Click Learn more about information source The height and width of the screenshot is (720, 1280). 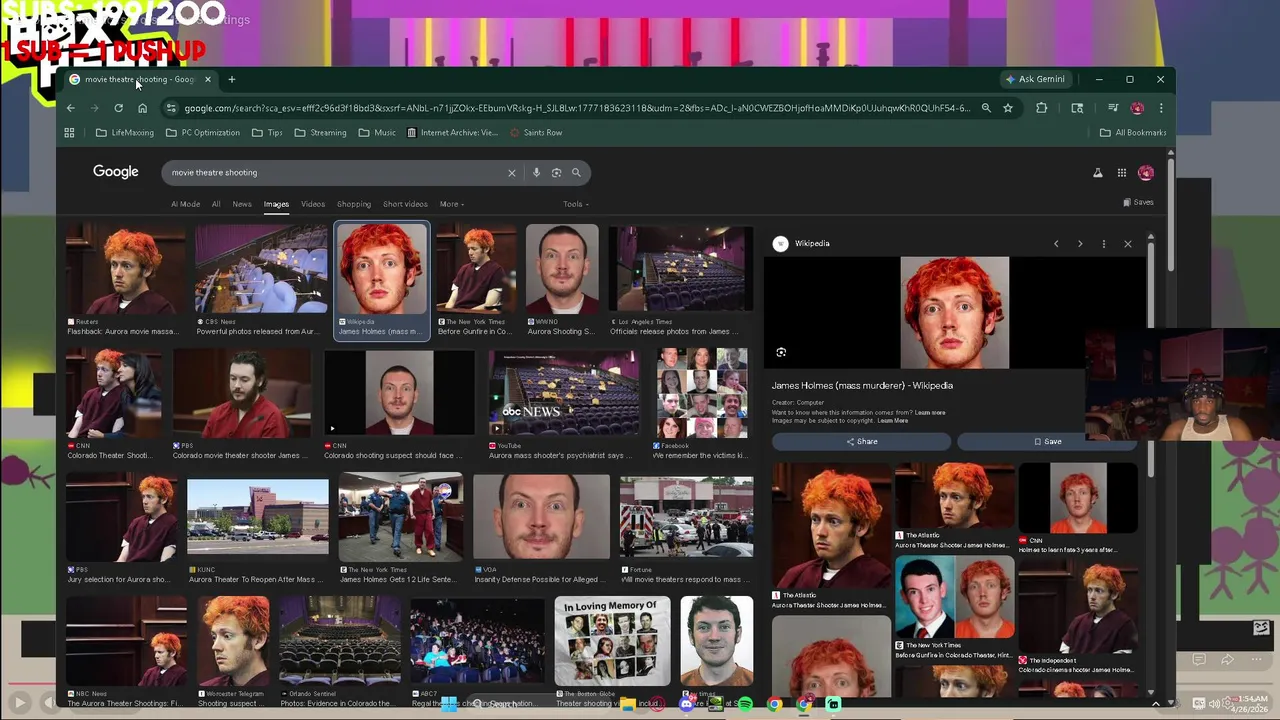click(x=929, y=412)
